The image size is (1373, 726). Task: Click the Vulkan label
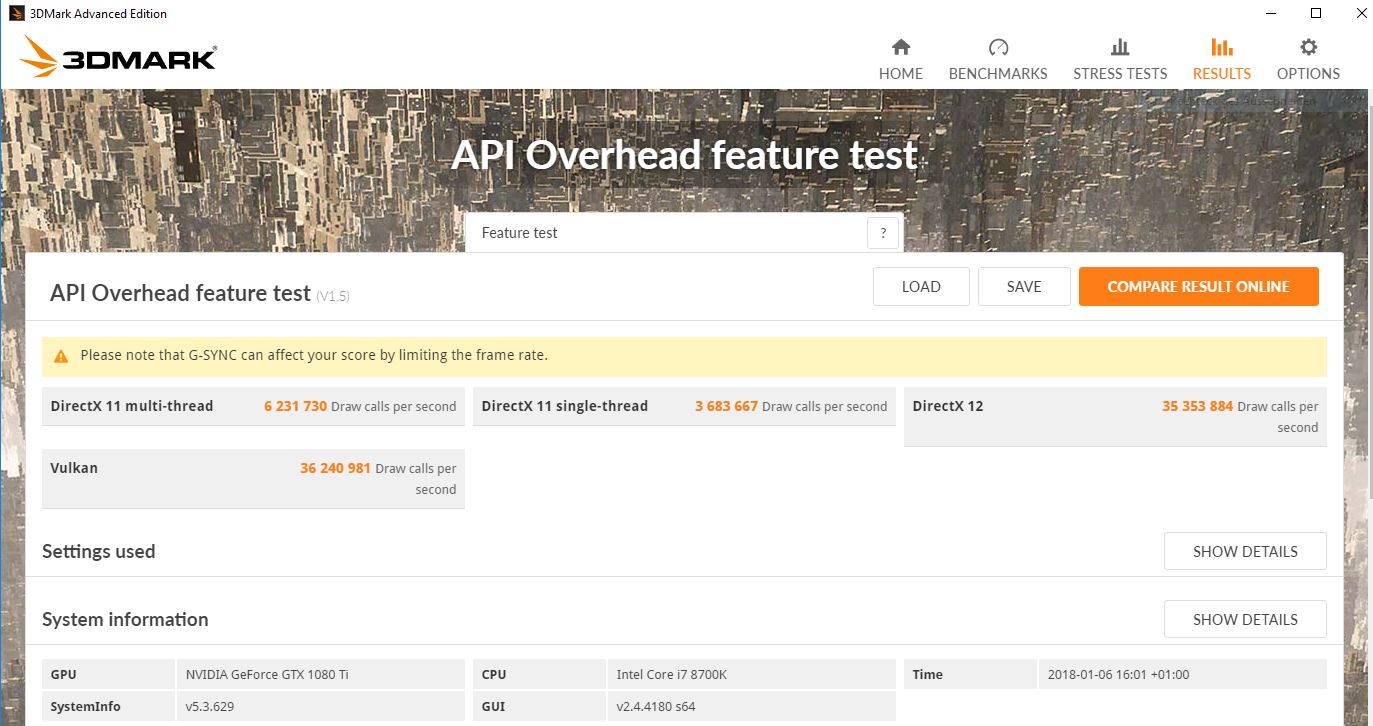(x=74, y=468)
